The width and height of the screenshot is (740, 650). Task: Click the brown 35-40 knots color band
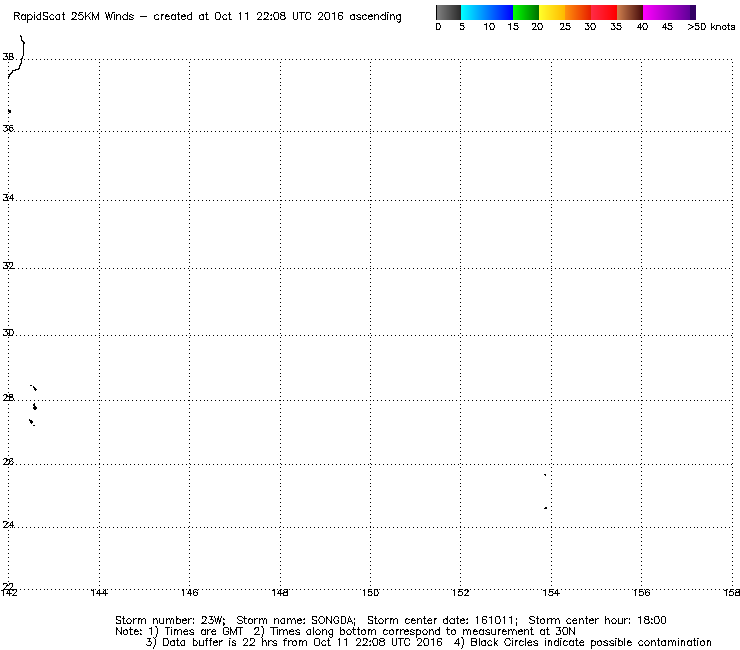click(x=630, y=12)
